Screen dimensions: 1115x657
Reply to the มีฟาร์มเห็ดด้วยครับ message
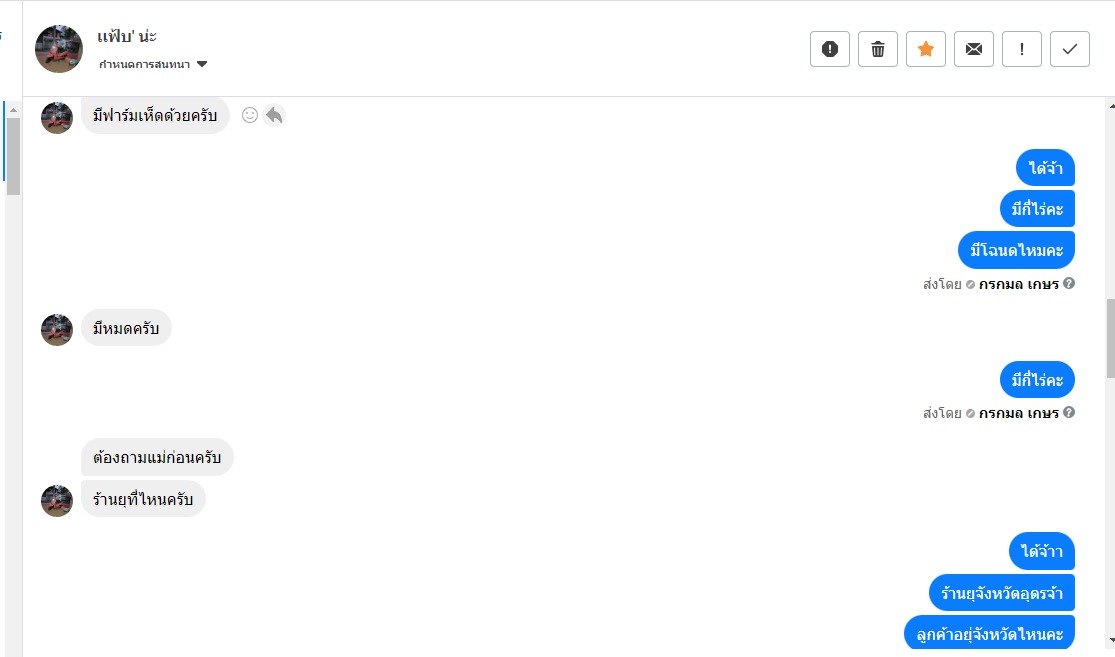point(274,115)
